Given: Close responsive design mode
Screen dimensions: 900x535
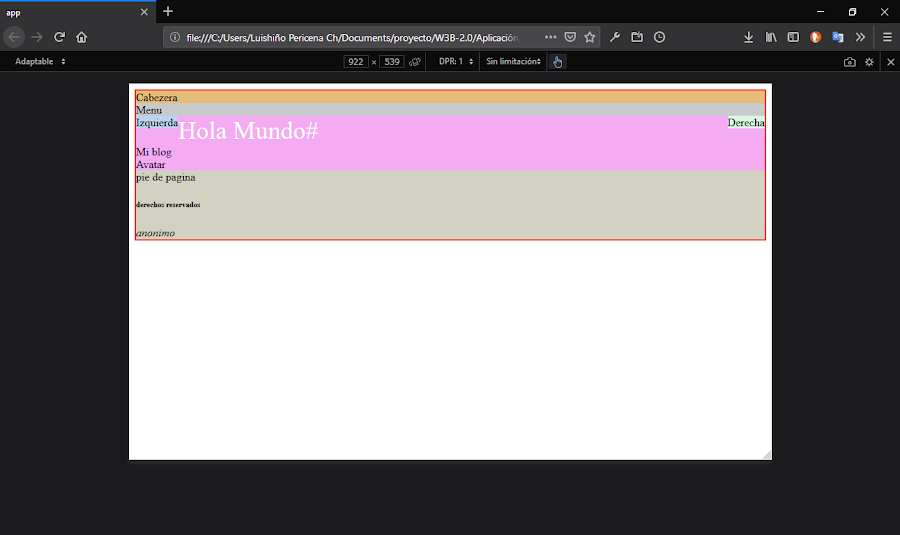Looking at the screenshot, I should (891, 62).
